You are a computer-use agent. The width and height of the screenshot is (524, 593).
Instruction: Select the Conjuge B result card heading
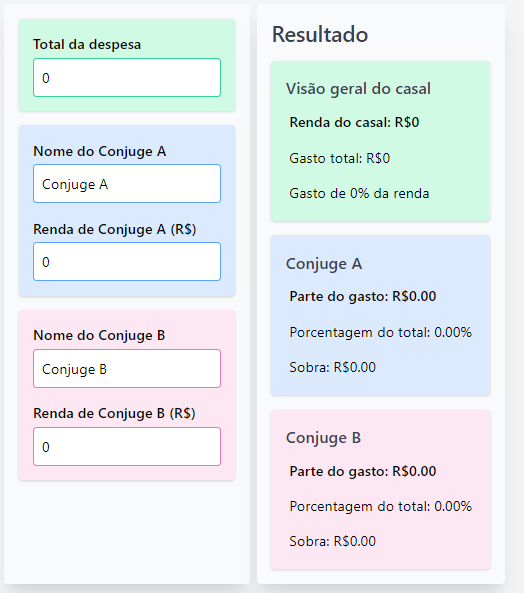(323, 438)
